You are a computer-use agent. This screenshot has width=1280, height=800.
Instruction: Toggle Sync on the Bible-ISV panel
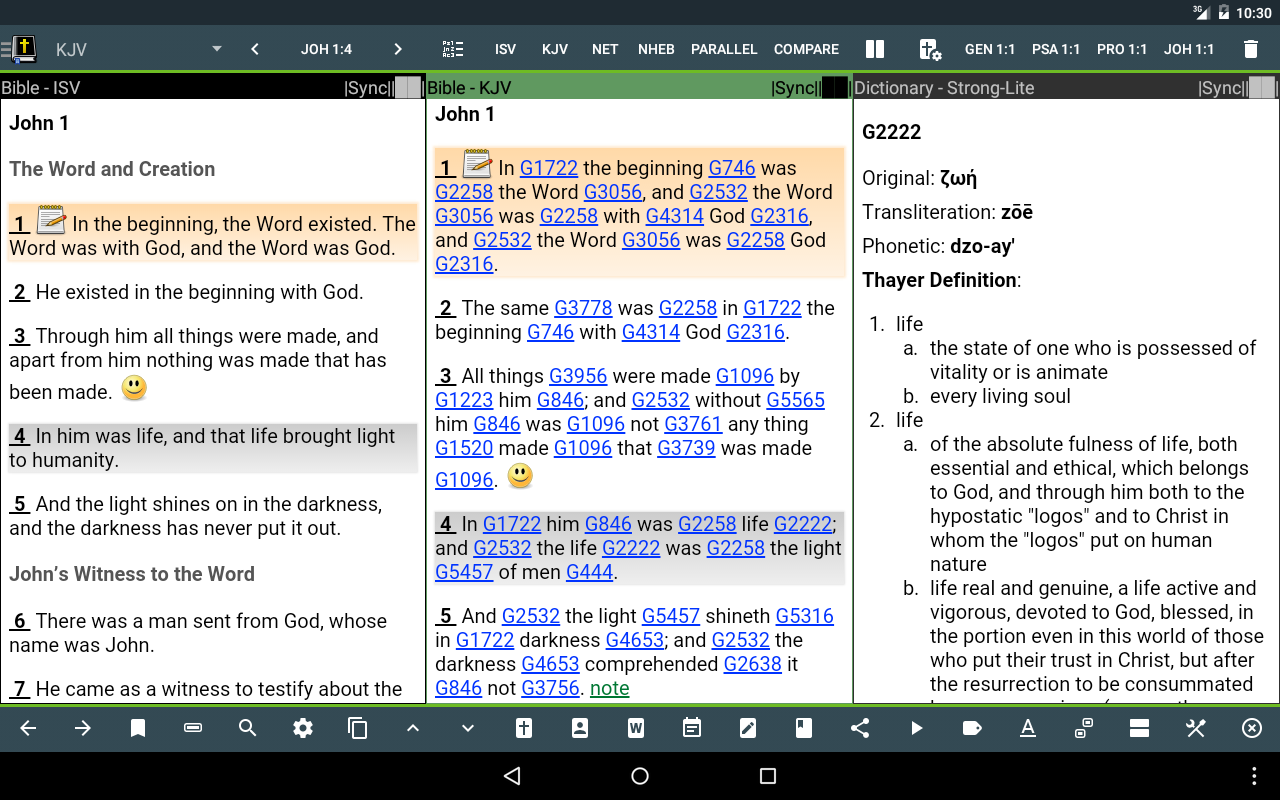point(366,87)
